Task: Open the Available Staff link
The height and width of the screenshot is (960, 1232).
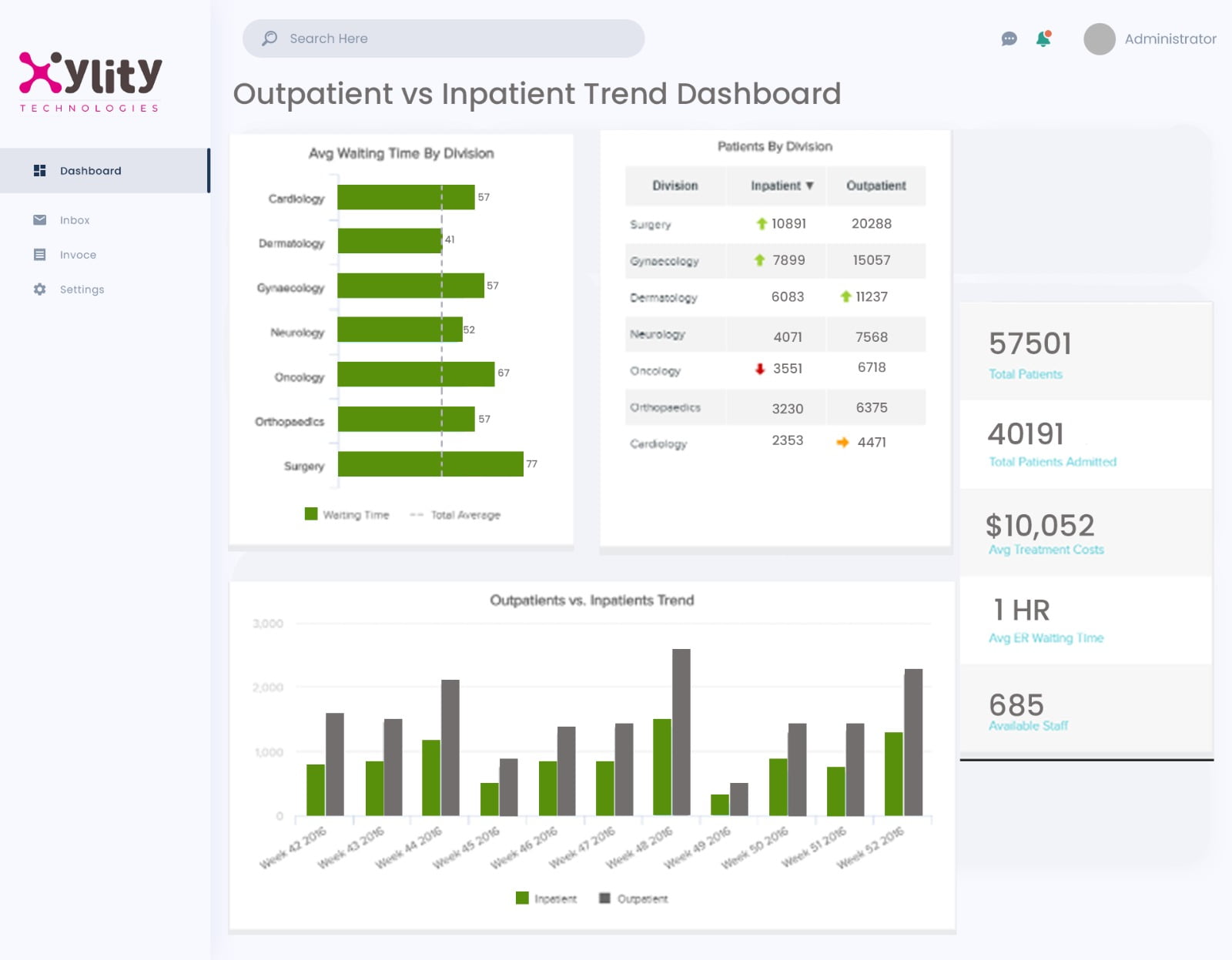Action: [1028, 726]
